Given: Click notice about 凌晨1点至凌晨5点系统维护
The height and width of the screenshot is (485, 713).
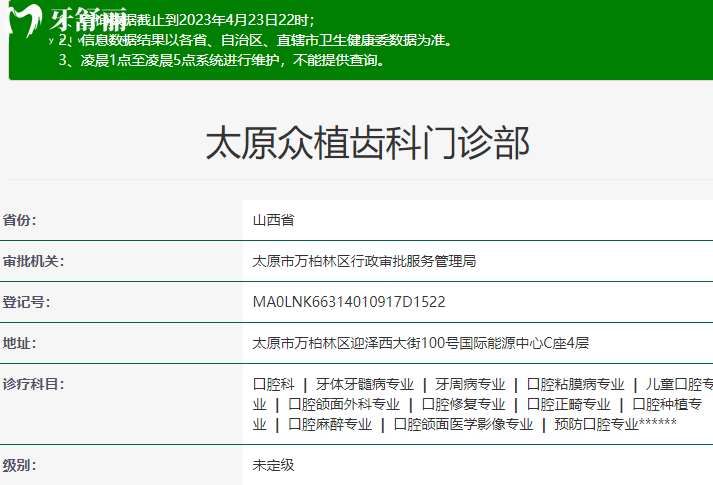Looking at the screenshot, I should (221, 60).
